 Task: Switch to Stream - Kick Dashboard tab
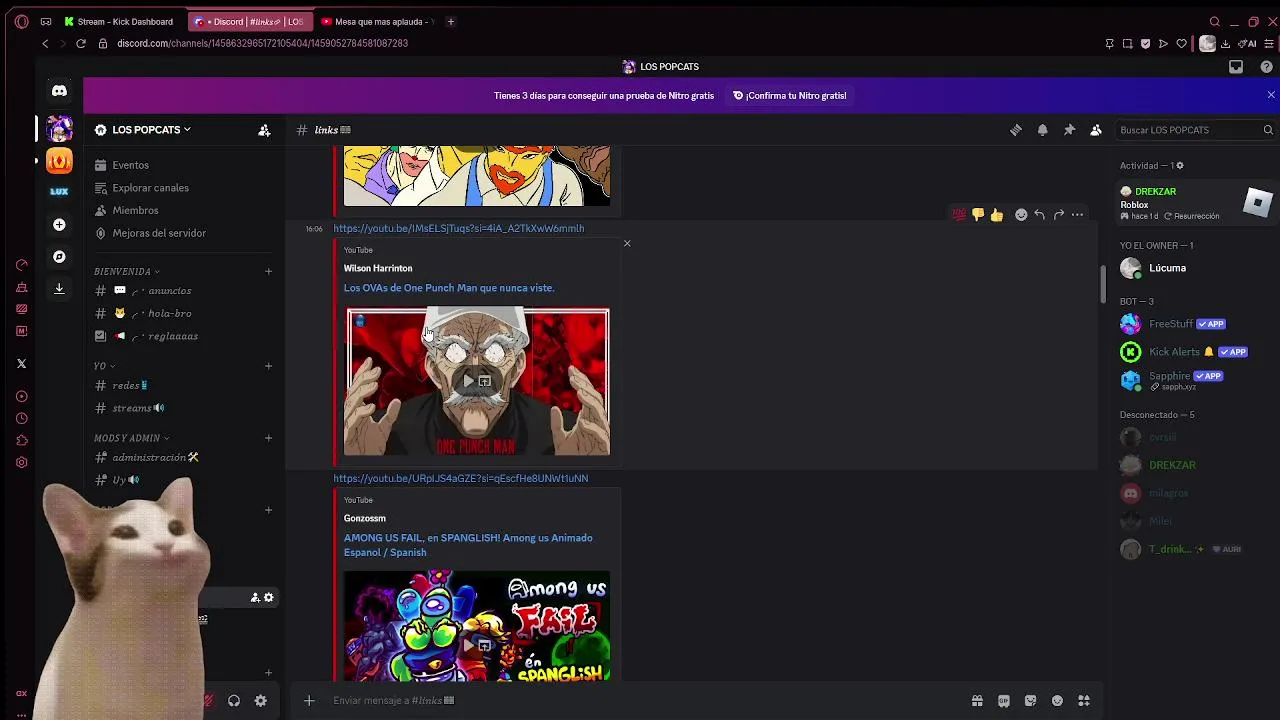121,22
